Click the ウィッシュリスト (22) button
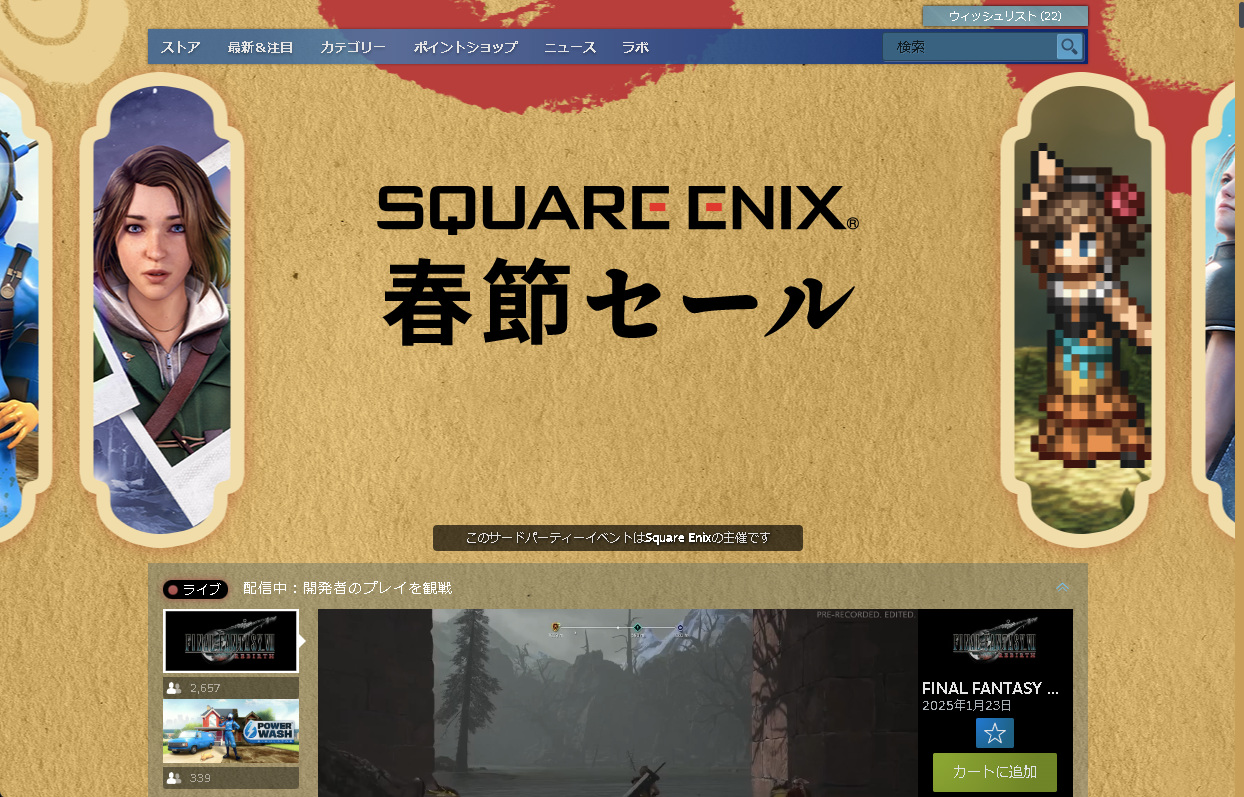 click(1005, 16)
